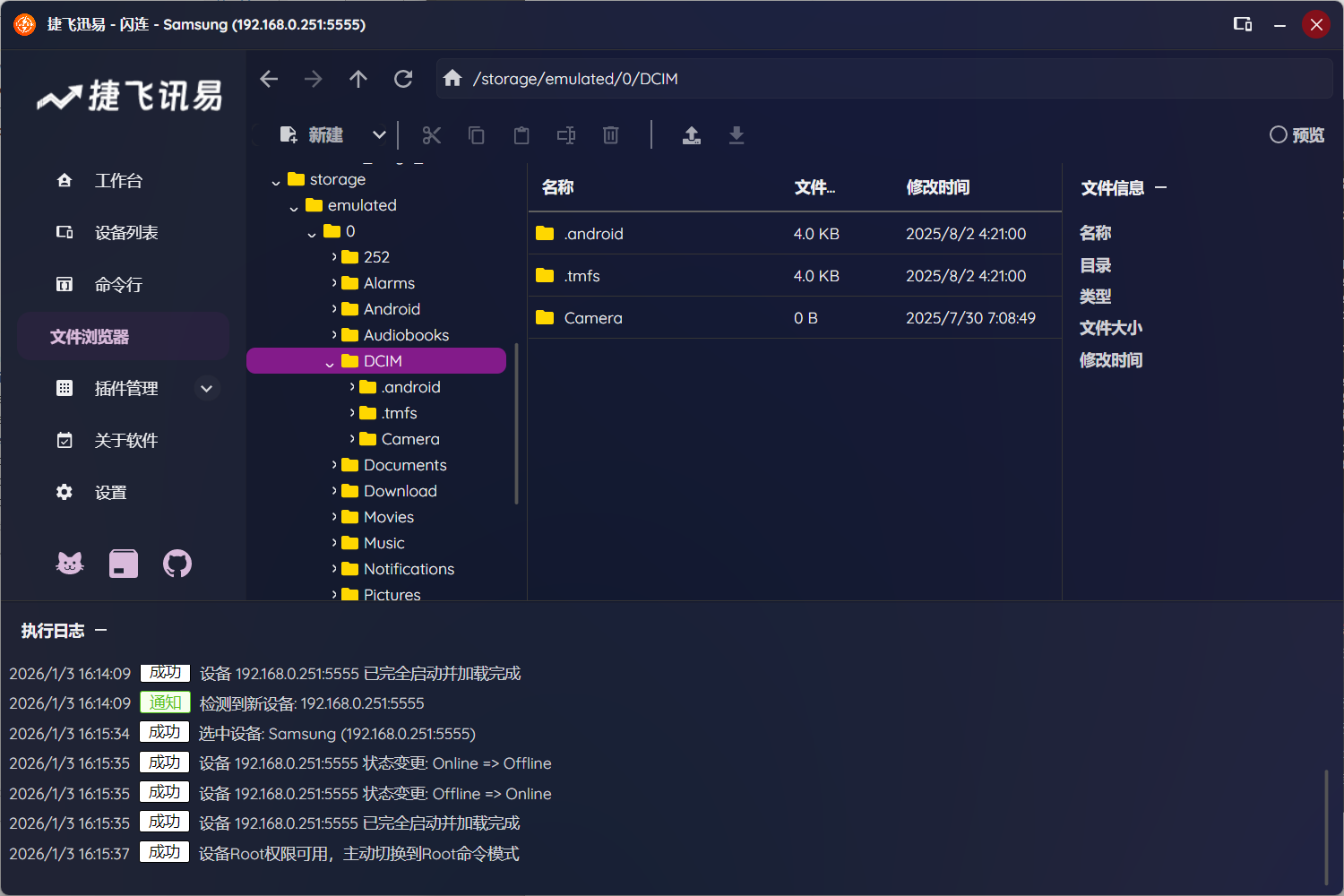Open the Camera folder in file list
Viewport: 1344px width, 896px height.
[x=593, y=318]
